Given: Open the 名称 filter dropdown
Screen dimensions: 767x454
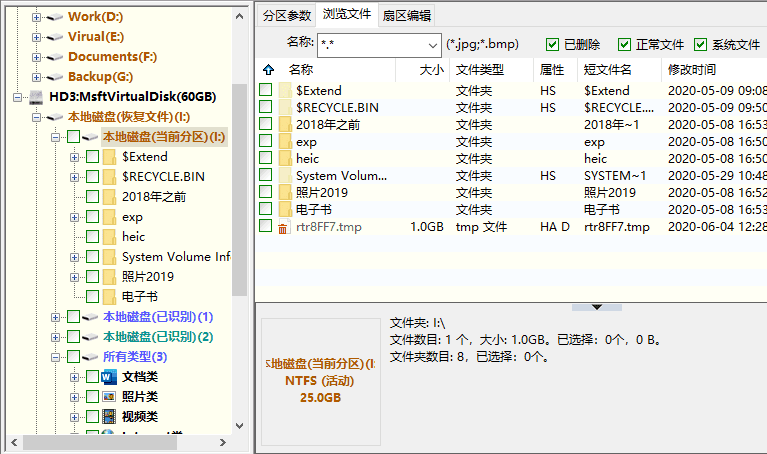Looking at the screenshot, I should click(x=431, y=45).
